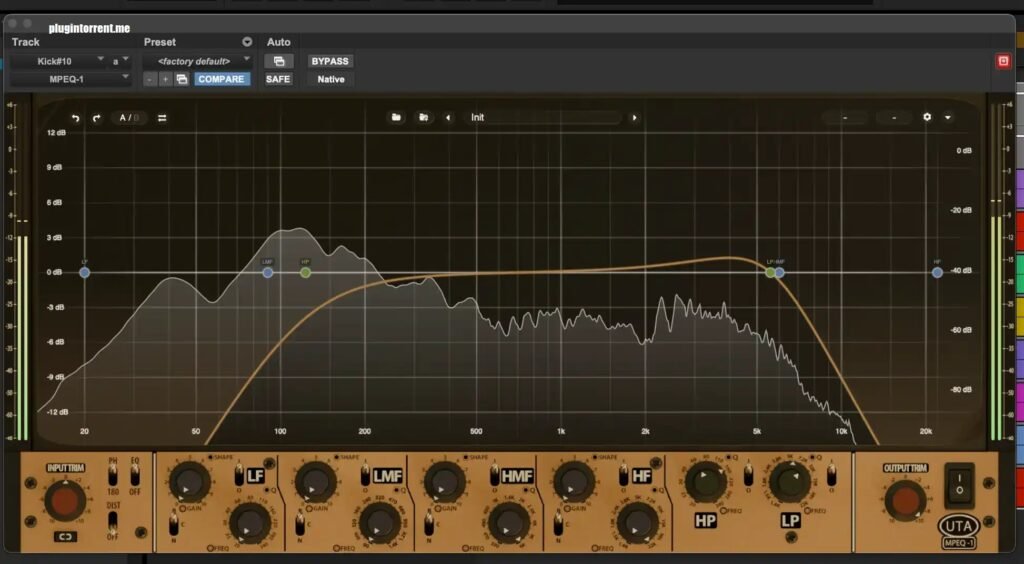The width and height of the screenshot is (1024, 564).
Task: Toggle the LP filter on/off switch
Action: pyautogui.click(x=831, y=476)
